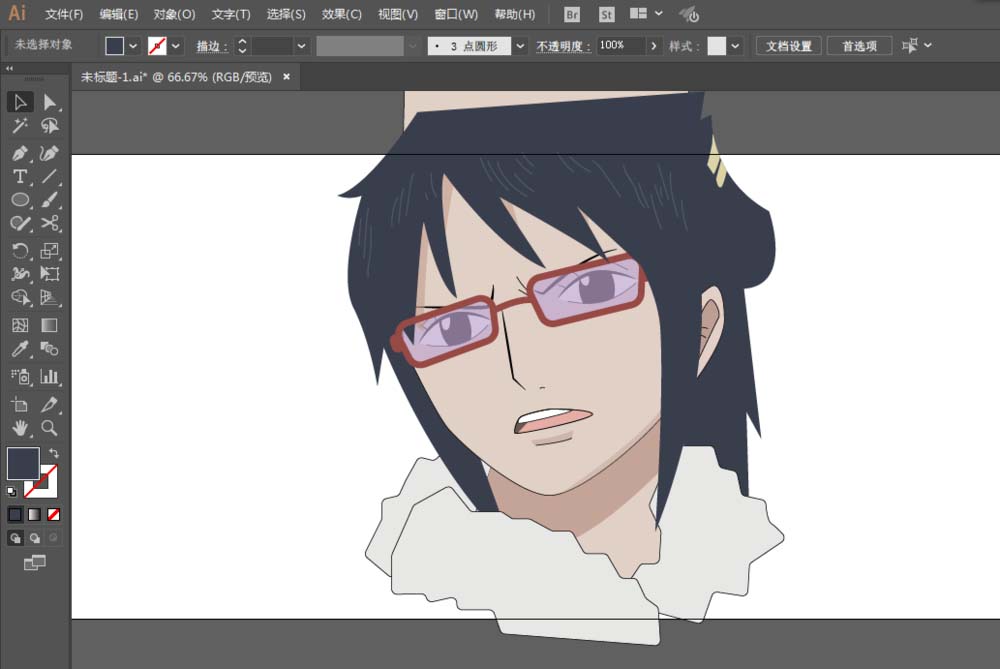Reset default fill and stroke
Image resolution: width=1000 pixels, height=669 pixels.
click(11, 492)
